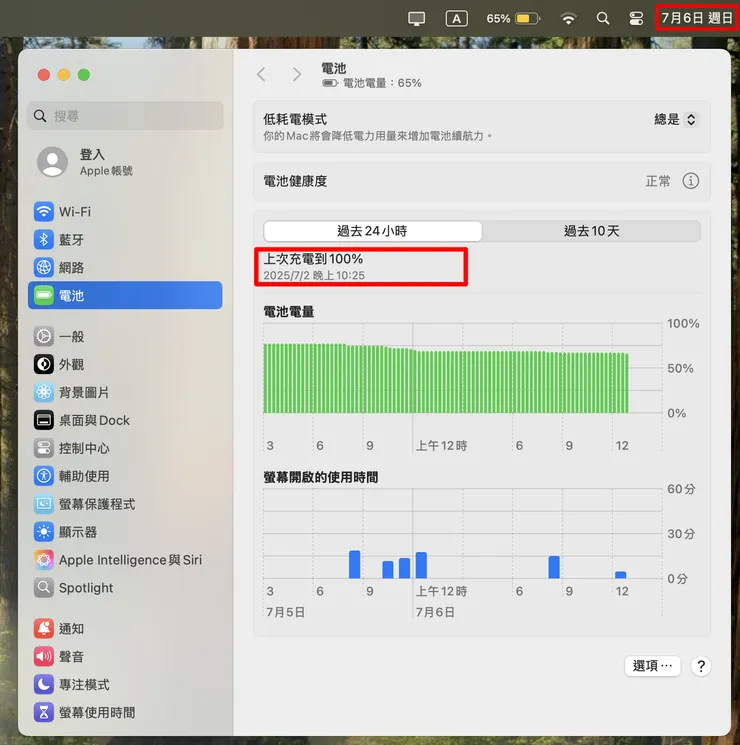Click the 搜尋 search field
The image size is (740, 745).
(x=125, y=115)
